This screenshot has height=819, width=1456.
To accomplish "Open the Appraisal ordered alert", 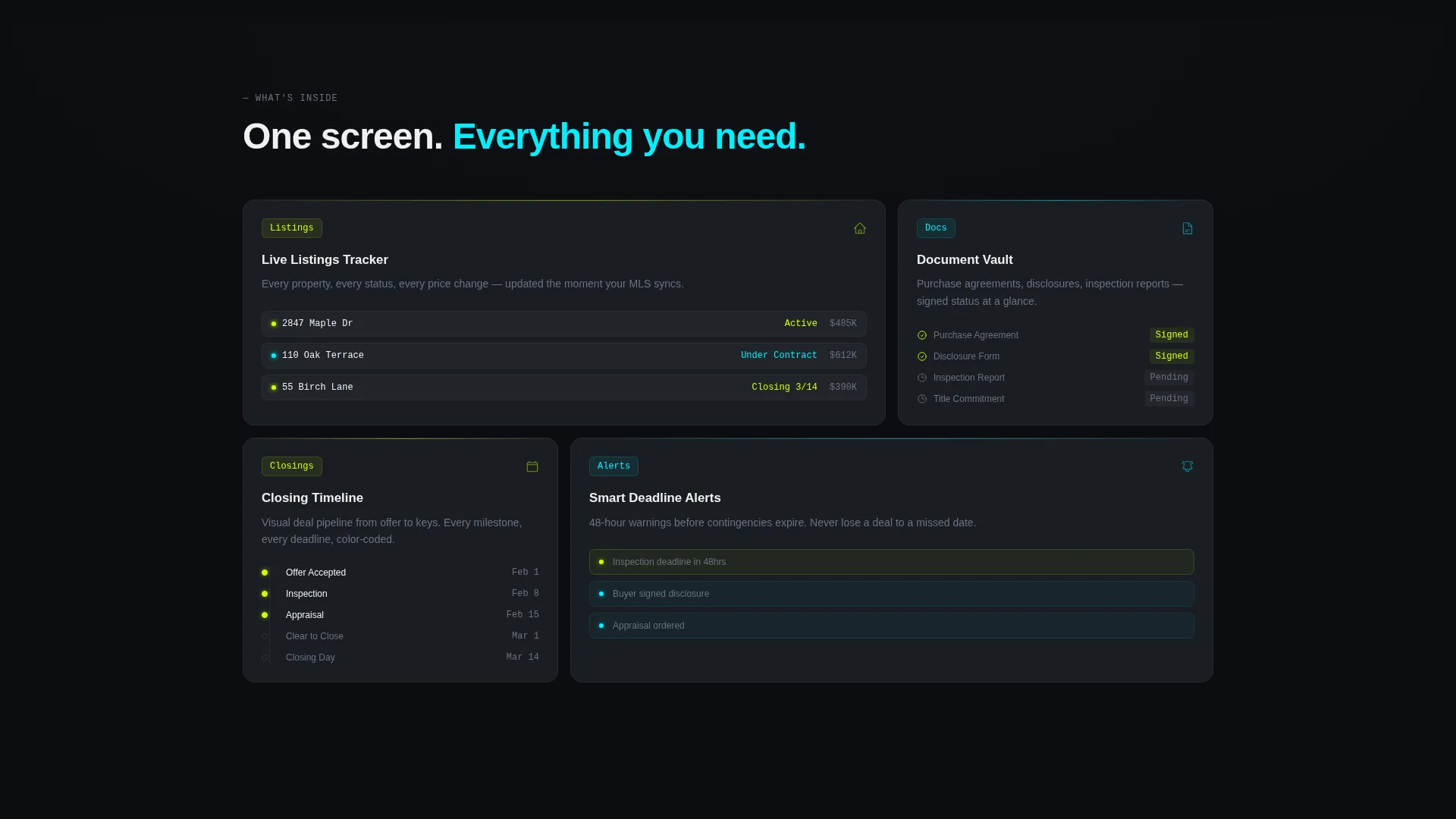I will (x=892, y=626).
